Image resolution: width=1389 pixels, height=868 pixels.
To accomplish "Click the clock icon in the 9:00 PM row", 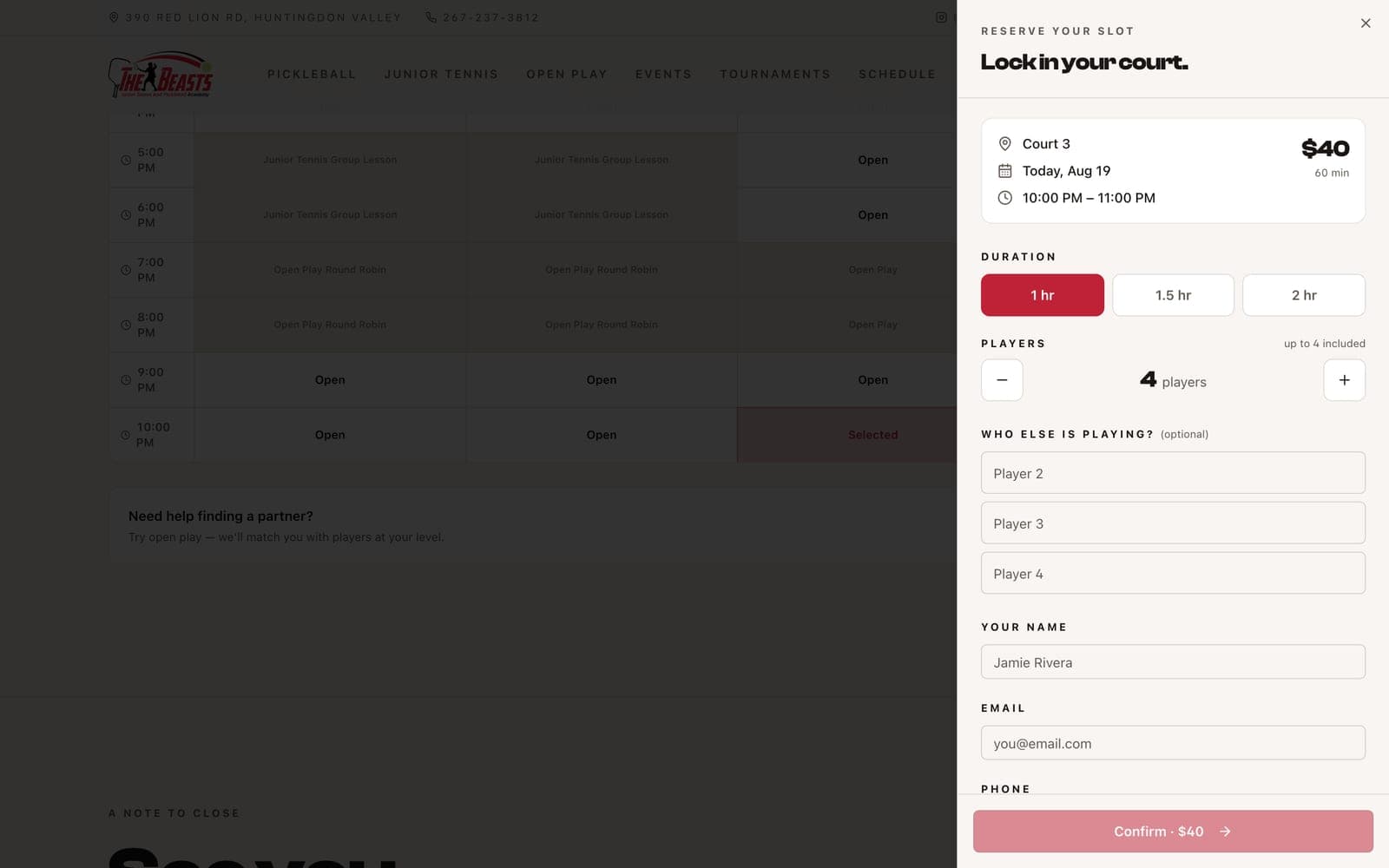I will (126, 380).
